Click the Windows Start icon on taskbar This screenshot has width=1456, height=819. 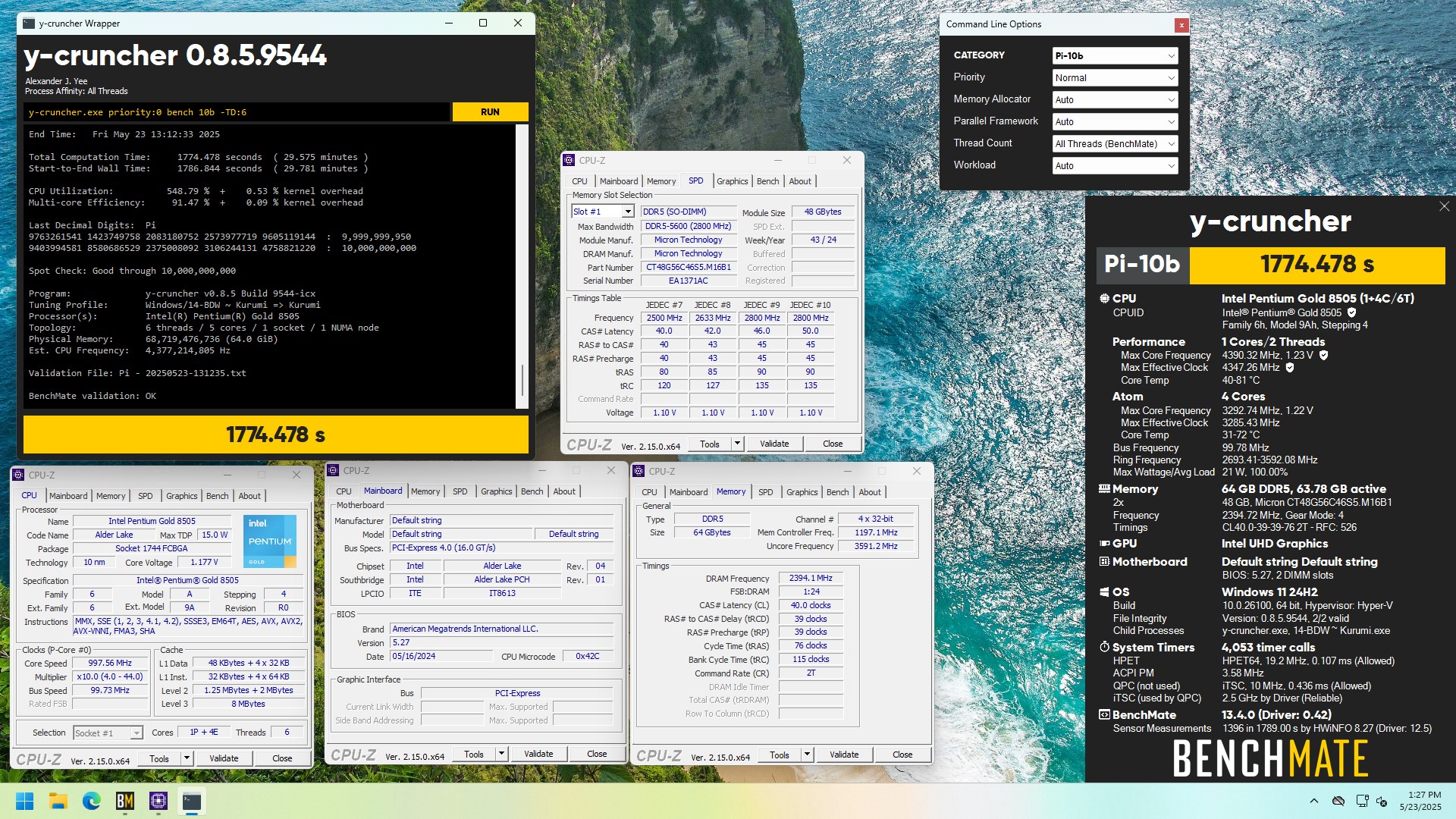[x=24, y=801]
